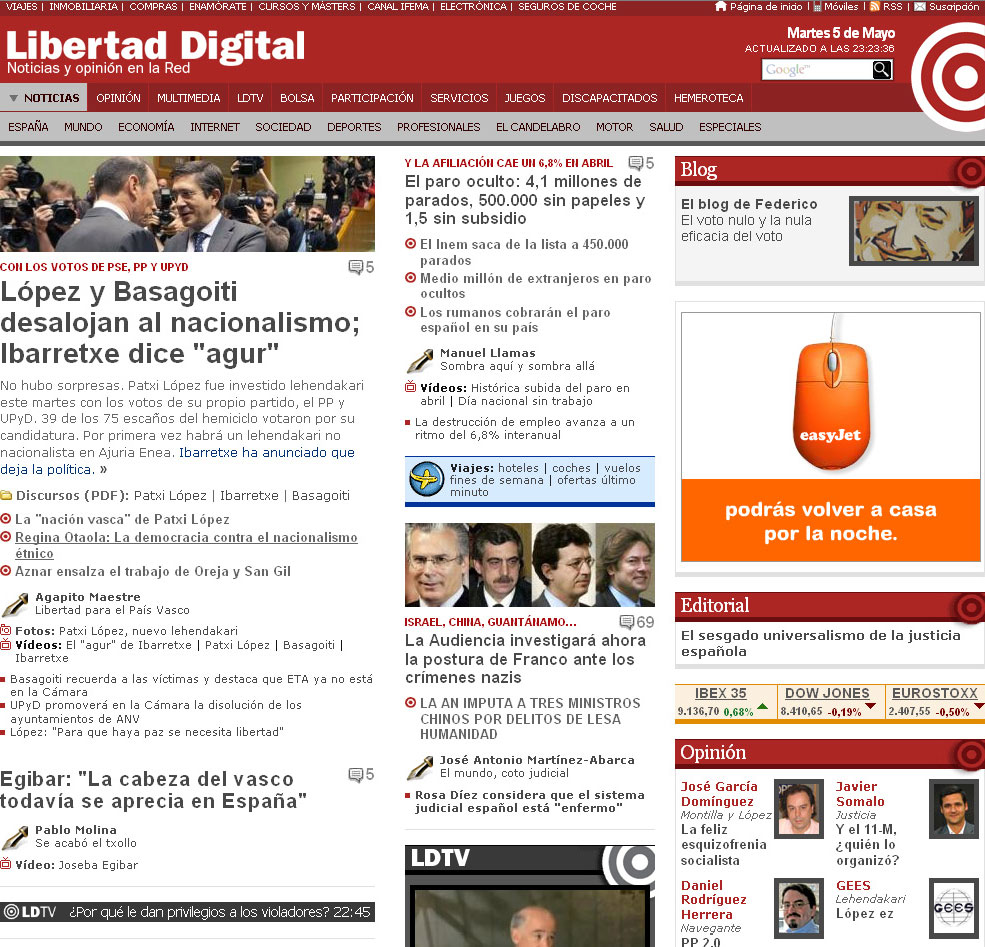Open the PDF folder icon beside Discursos
This screenshot has width=985, height=947.
(7, 496)
